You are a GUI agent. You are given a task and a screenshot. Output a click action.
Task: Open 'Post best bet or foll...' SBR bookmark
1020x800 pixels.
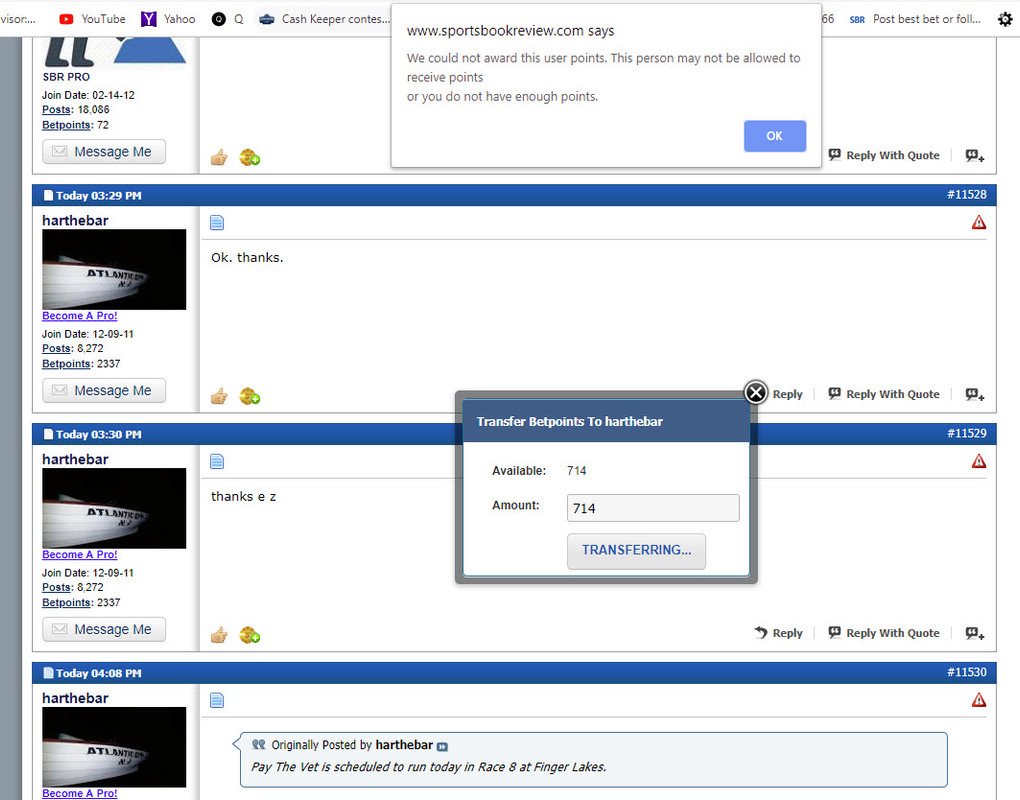click(x=915, y=19)
